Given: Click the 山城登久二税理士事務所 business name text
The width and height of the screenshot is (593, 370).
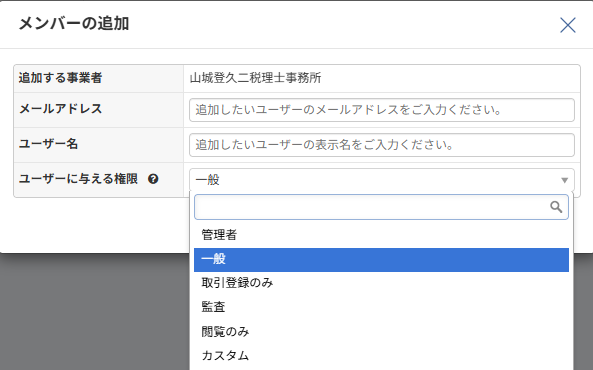Looking at the screenshot, I should (255, 78).
